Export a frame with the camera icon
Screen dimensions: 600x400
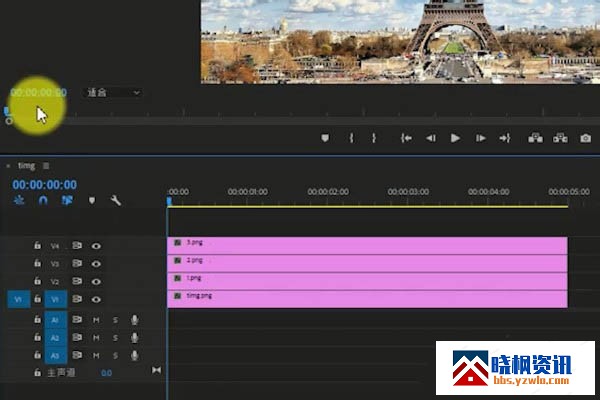tap(585, 138)
